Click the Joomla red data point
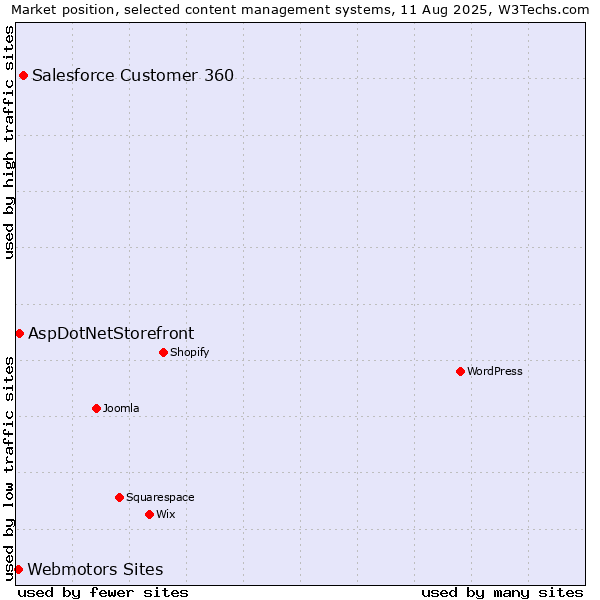Screen dimensions: 600x600 coord(96,408)
